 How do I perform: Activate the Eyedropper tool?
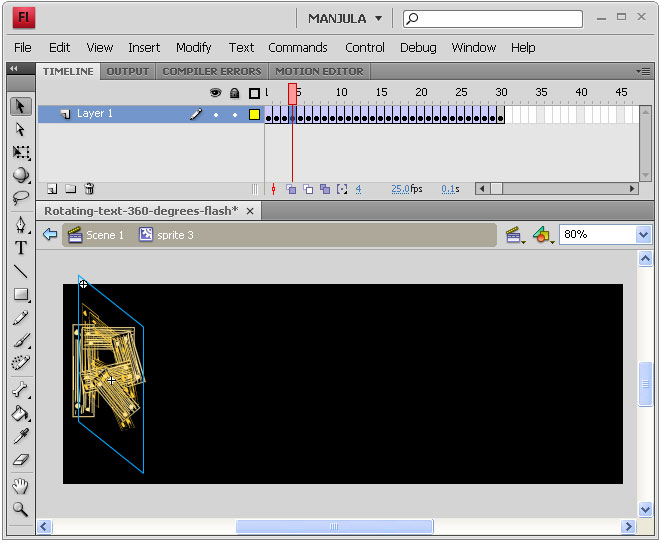tap(21, 436)
